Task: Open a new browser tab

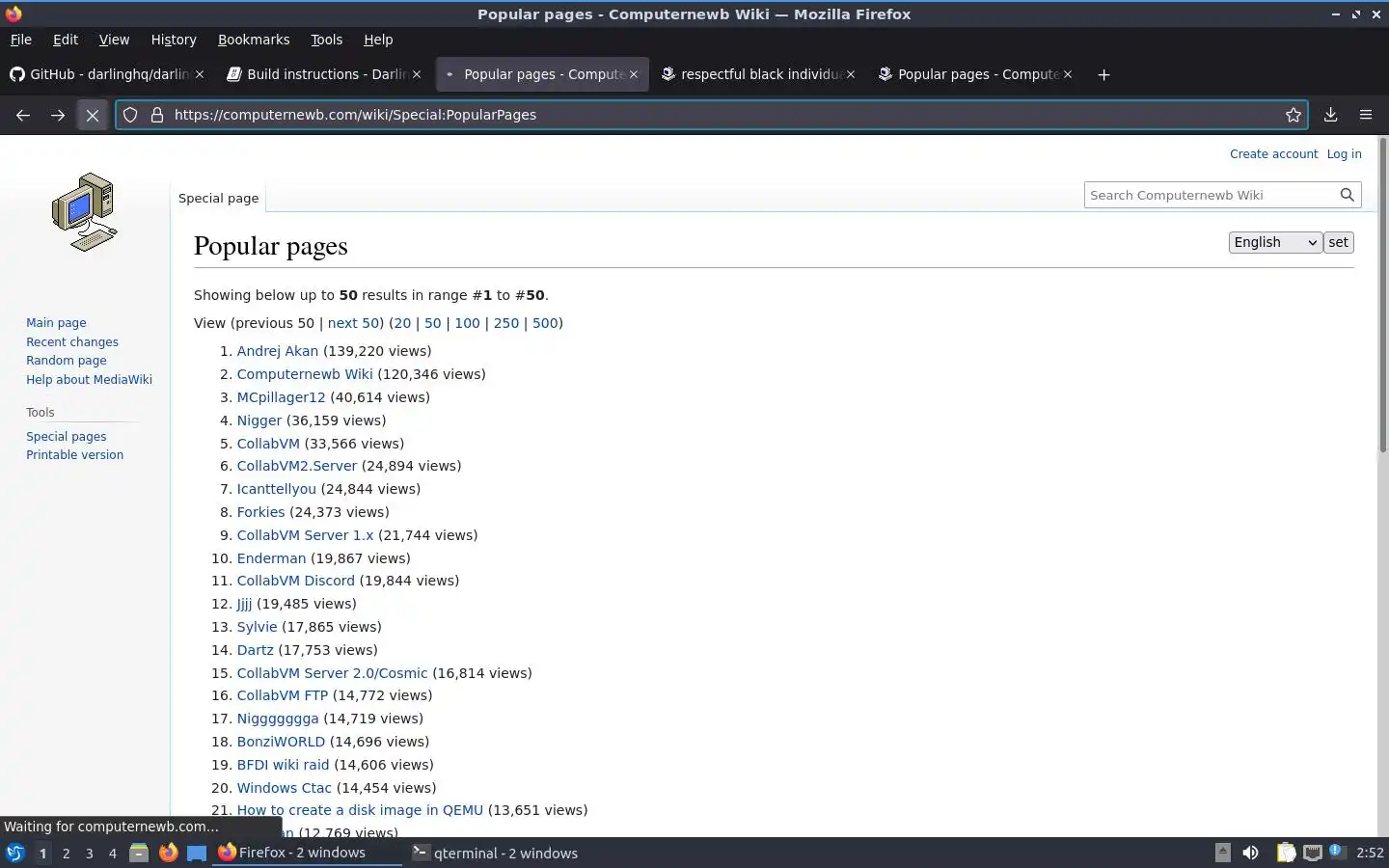Action: [1103, 74]
